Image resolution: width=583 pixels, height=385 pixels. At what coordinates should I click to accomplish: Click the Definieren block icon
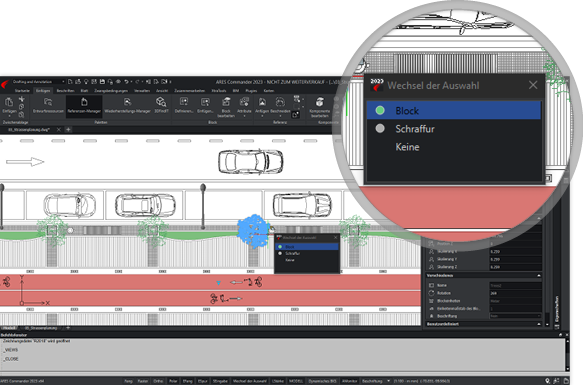(184, 106)
